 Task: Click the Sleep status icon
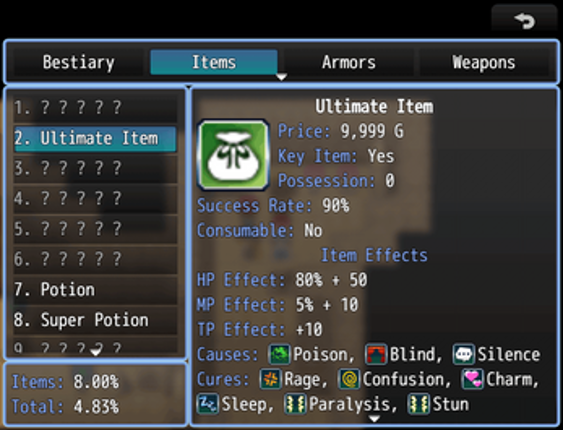click(x=208, y=404)
